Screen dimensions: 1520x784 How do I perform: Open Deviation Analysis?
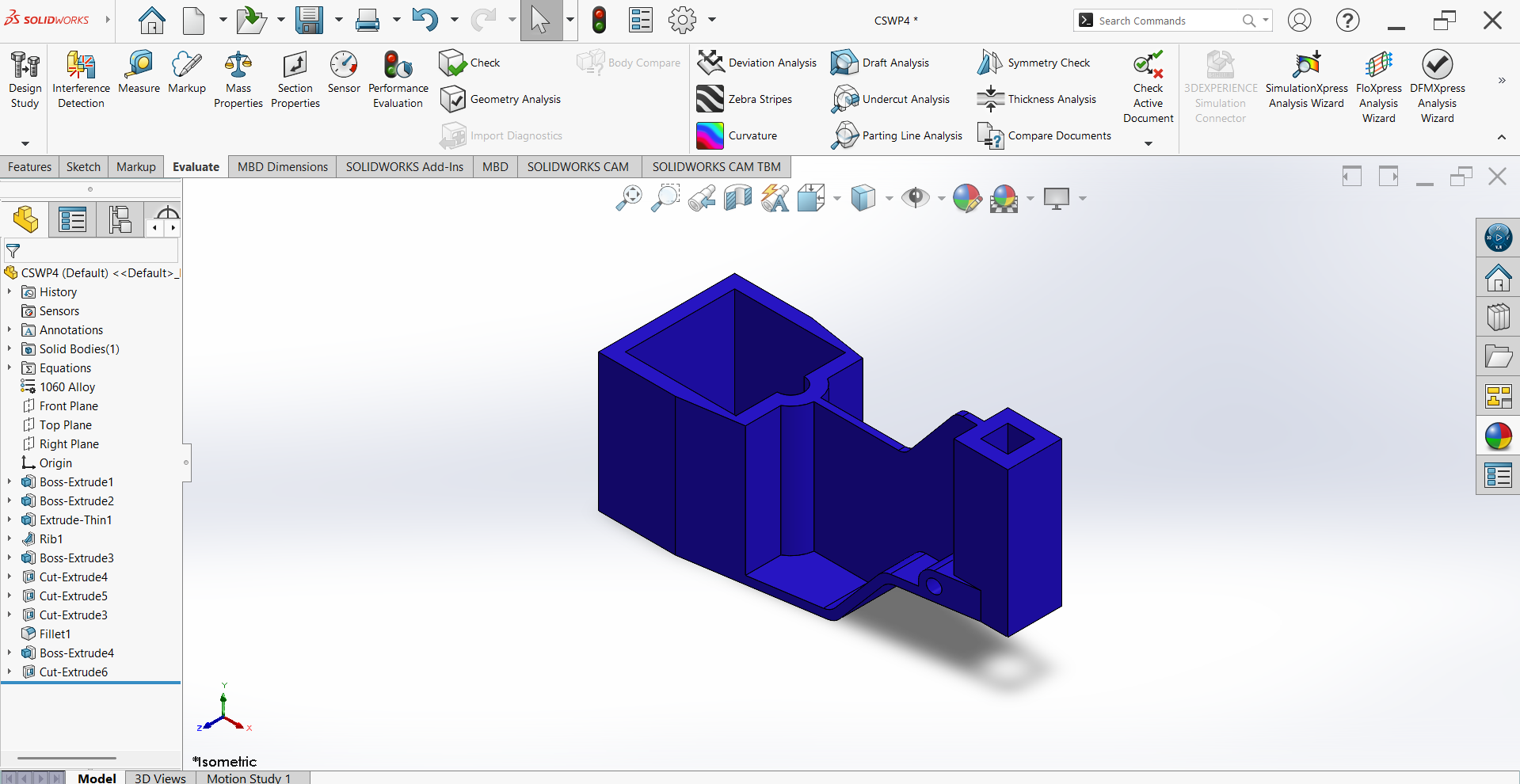click(x=756, y=63)
